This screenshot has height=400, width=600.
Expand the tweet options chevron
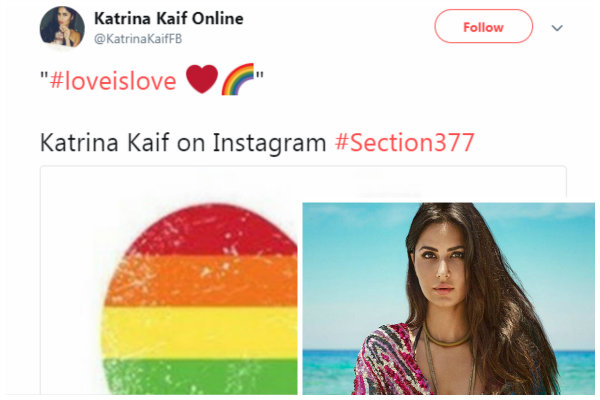tap(557, 28)
